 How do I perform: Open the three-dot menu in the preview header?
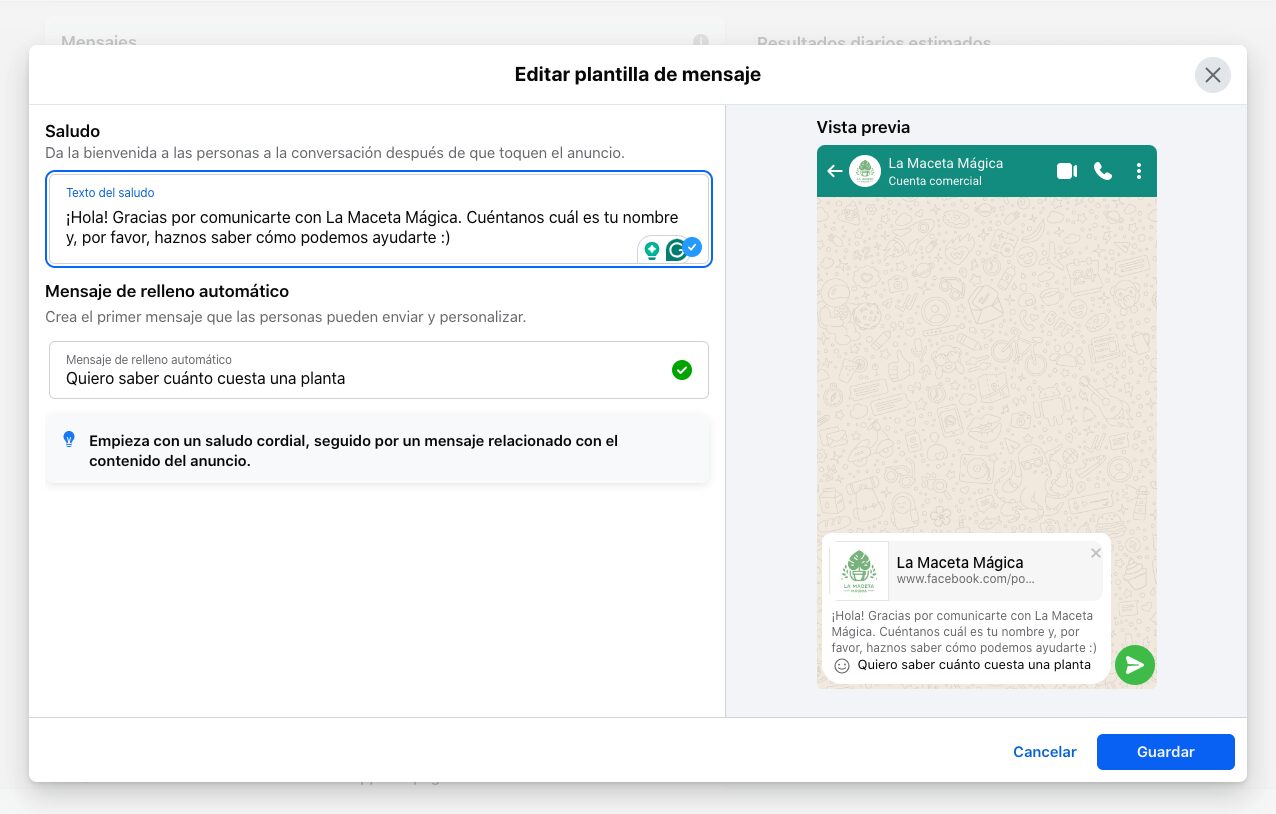(x=1139, y=171)
